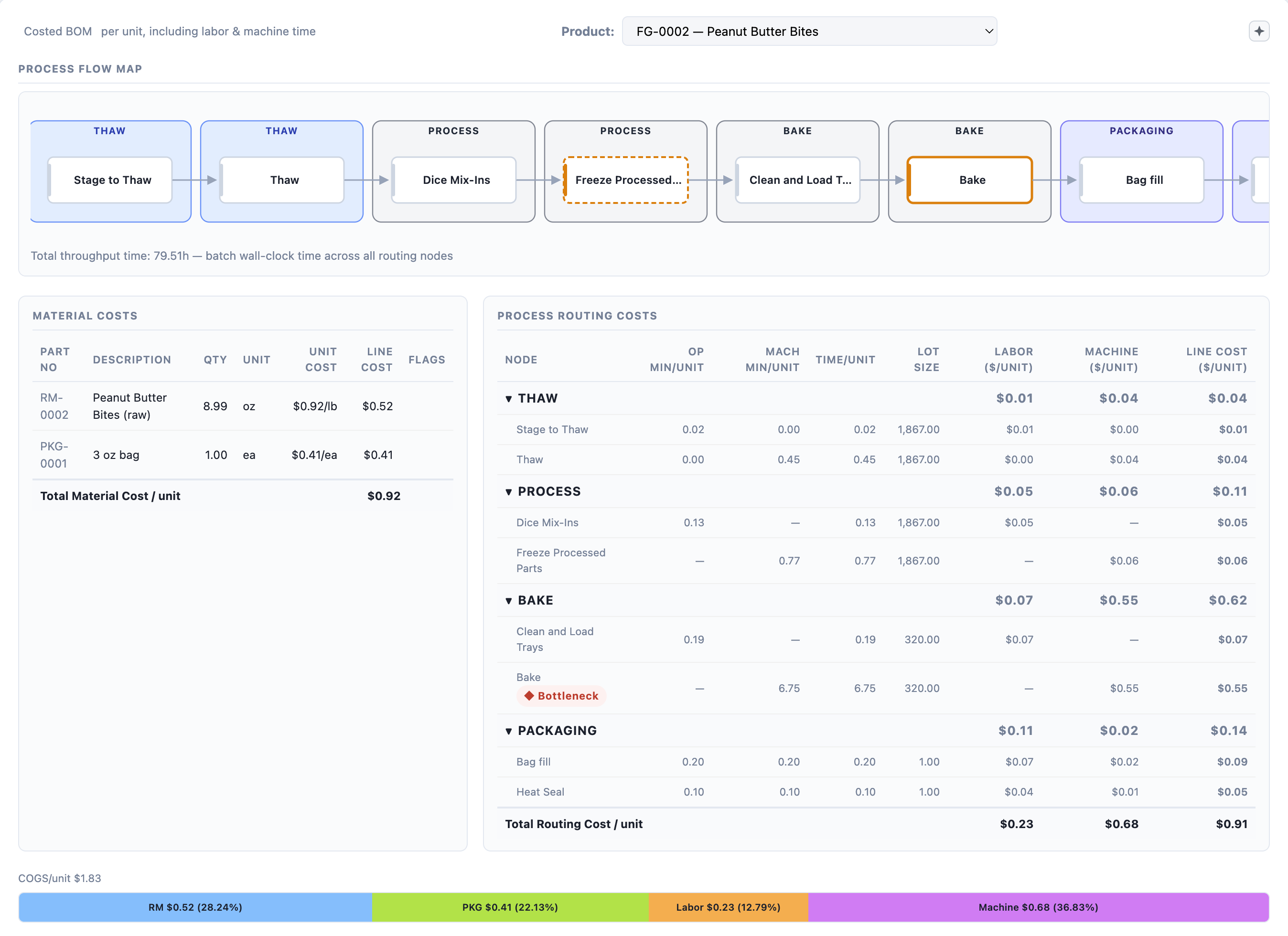The height and width of the screenshot is (936, 1288).
Task: Select the Clean and Load Trays flow node
Action: pos(798,180)
